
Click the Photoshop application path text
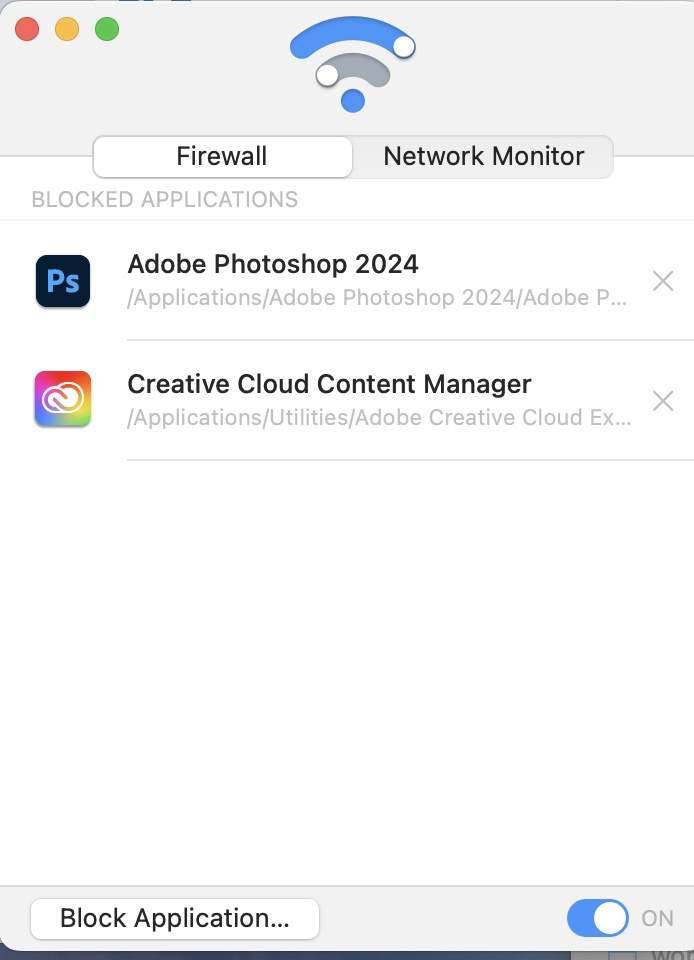(x=378, y=298)
